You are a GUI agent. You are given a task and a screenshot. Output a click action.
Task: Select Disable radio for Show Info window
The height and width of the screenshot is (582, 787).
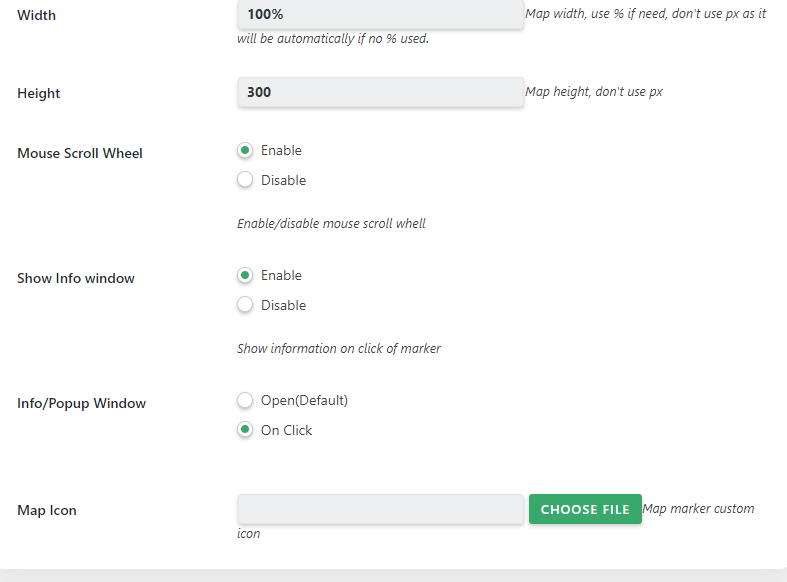pyautogui.click(x=245, y=305)
